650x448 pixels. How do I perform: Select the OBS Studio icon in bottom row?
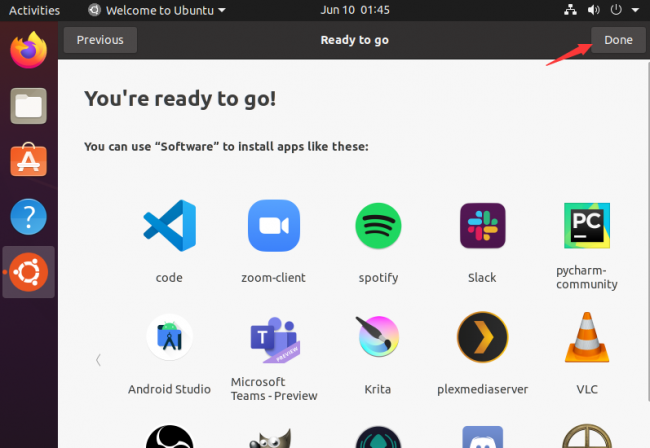pyautogui.click(x=170, y=437)
